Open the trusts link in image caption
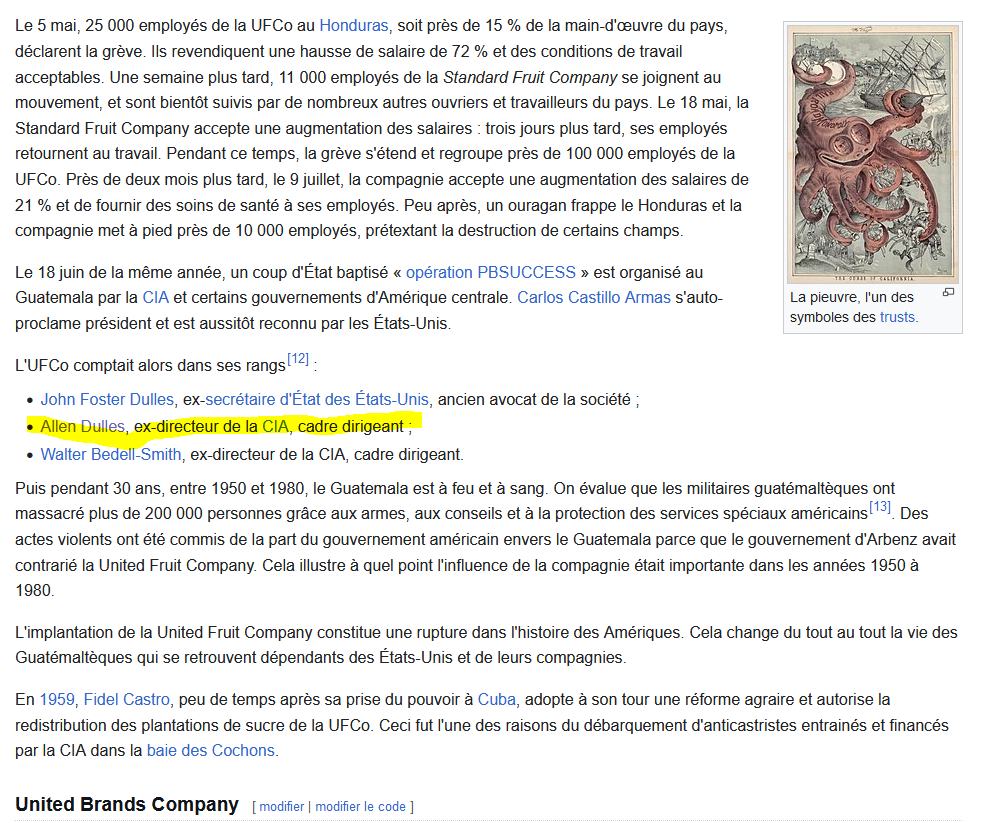 click(x=897, y=317)
